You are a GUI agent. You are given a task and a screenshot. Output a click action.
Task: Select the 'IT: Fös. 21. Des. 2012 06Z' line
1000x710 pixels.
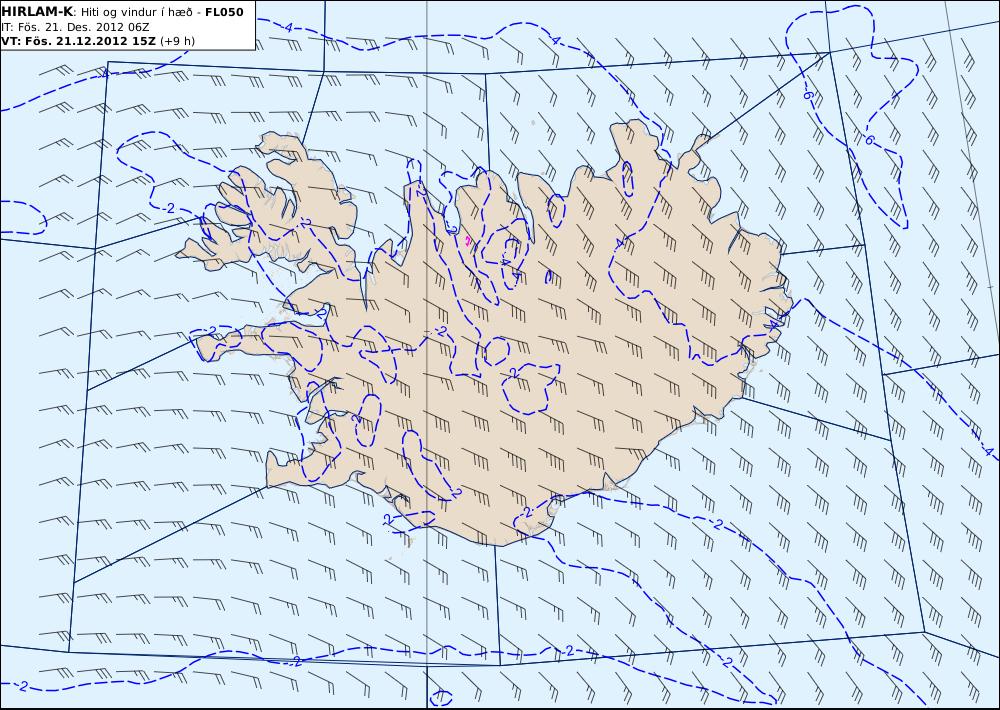point(75,27)
